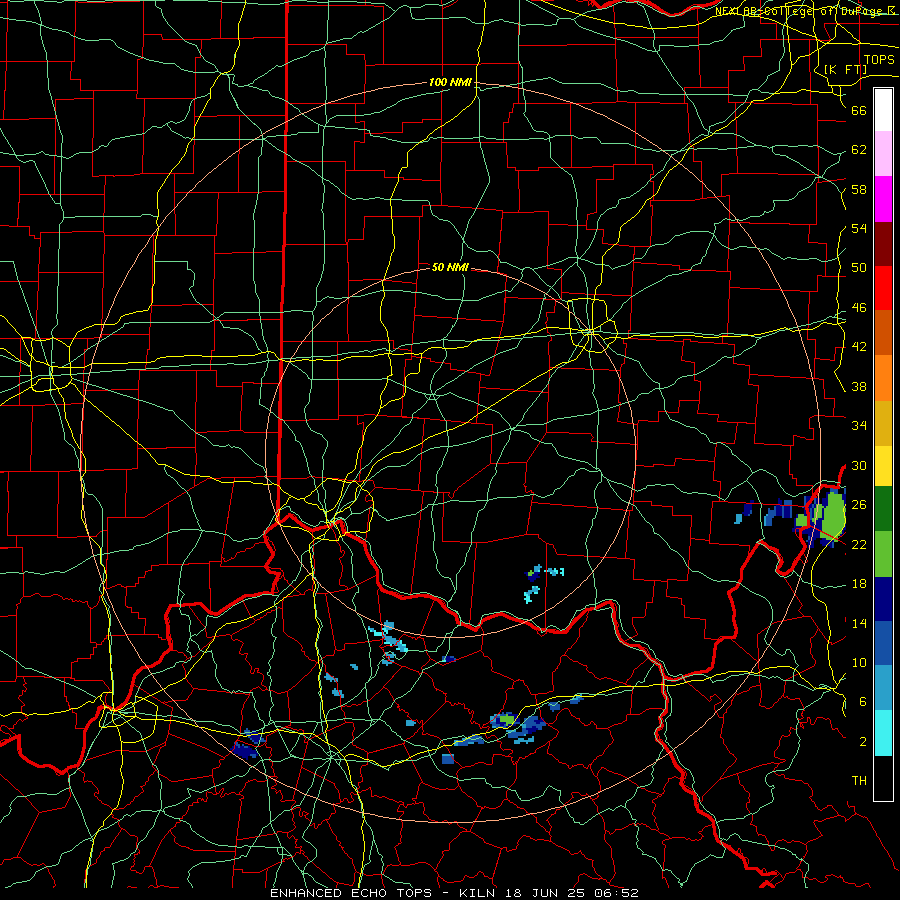Viewport: 900px width, 900px height.
Task: Click the black TH threshold swatch
Action: 883,778
